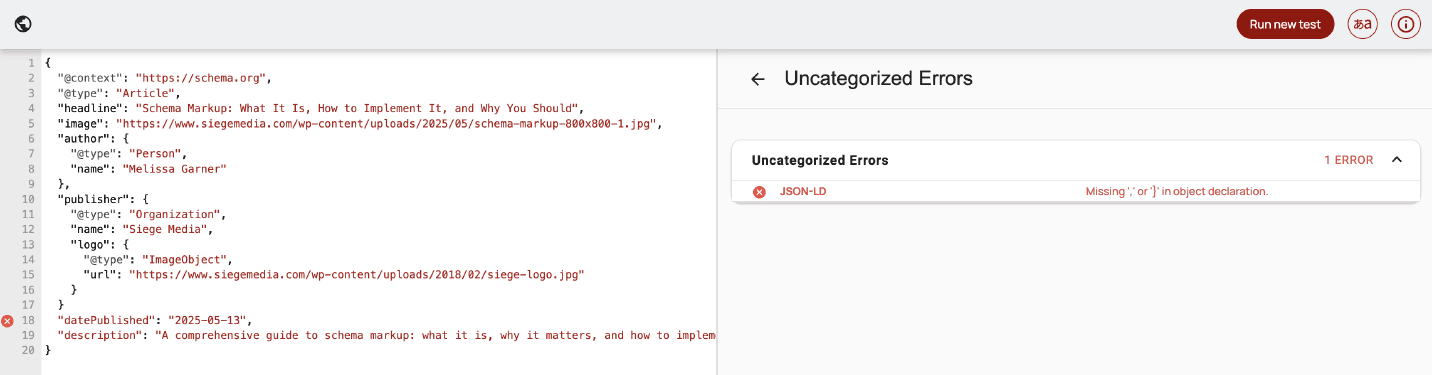This screenshot has width=1432, height=375.
Task: Click the red error marker on line 18
Action: 8,320
